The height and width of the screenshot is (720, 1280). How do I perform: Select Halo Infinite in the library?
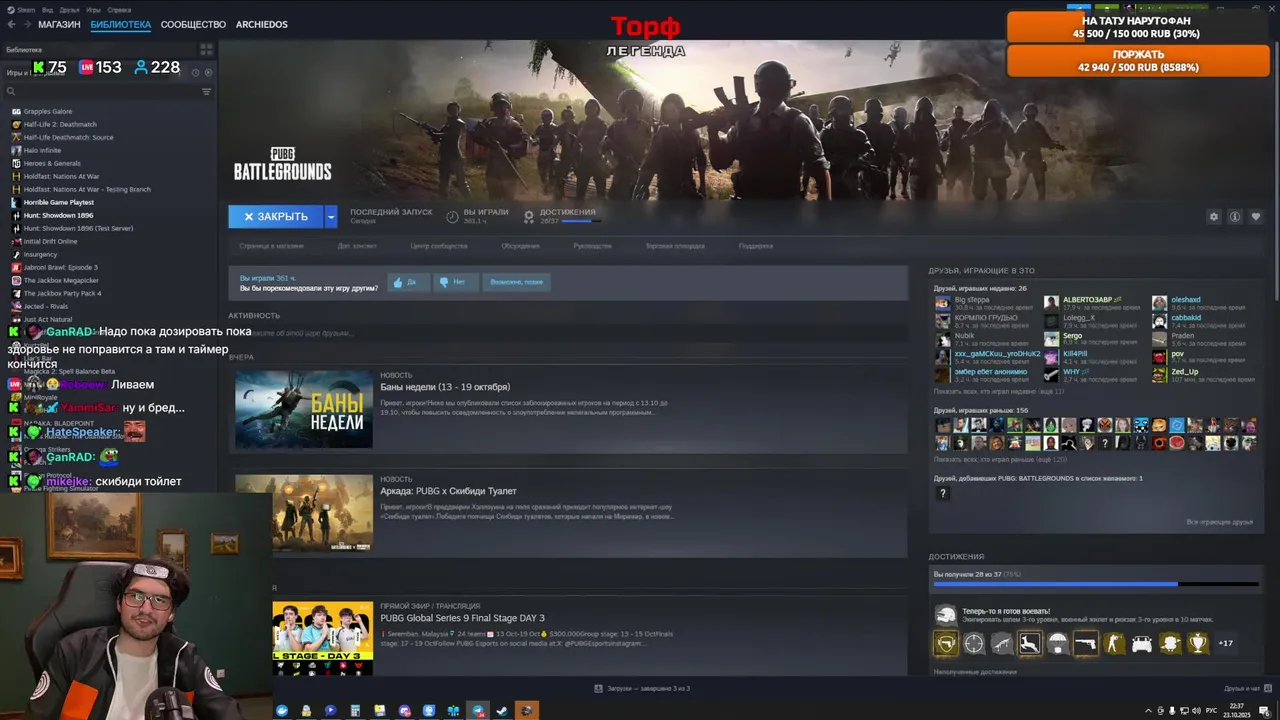(x=42, y=150)
